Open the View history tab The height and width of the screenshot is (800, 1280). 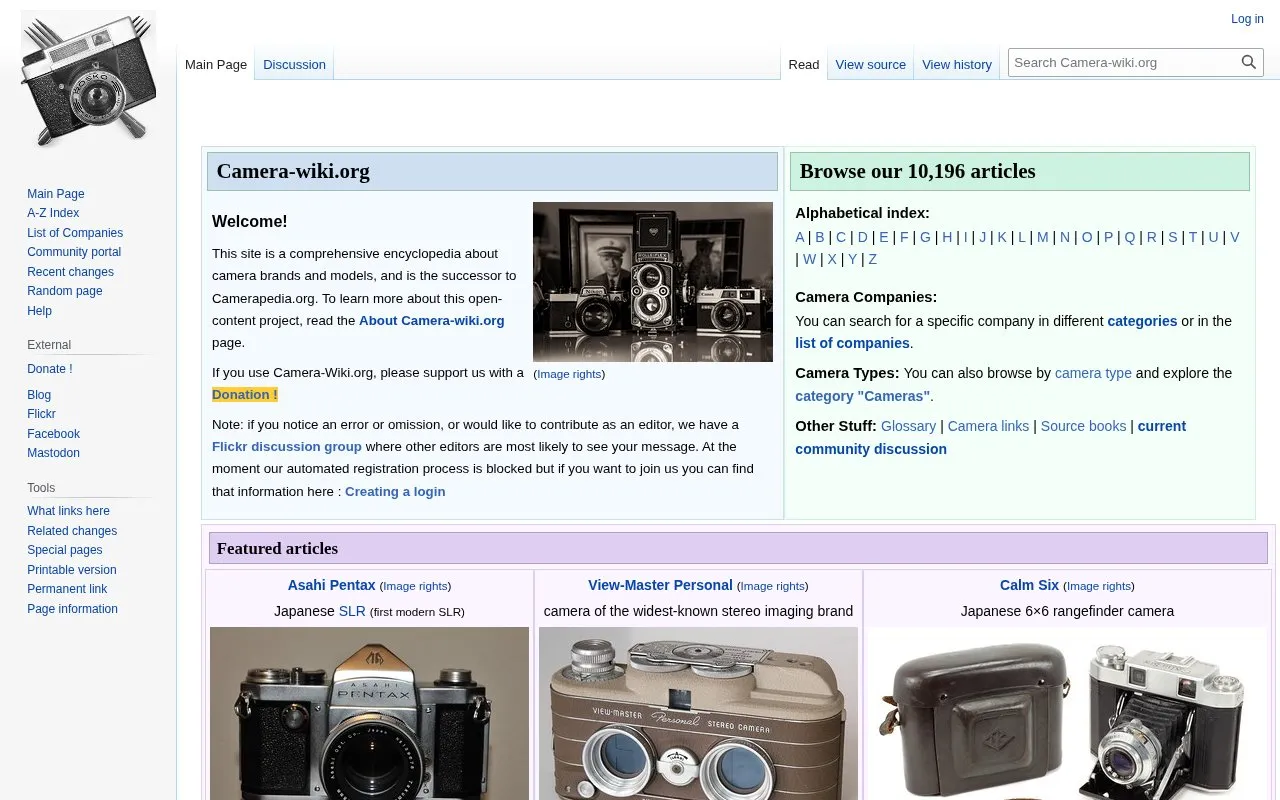click(x=957, y=65)
